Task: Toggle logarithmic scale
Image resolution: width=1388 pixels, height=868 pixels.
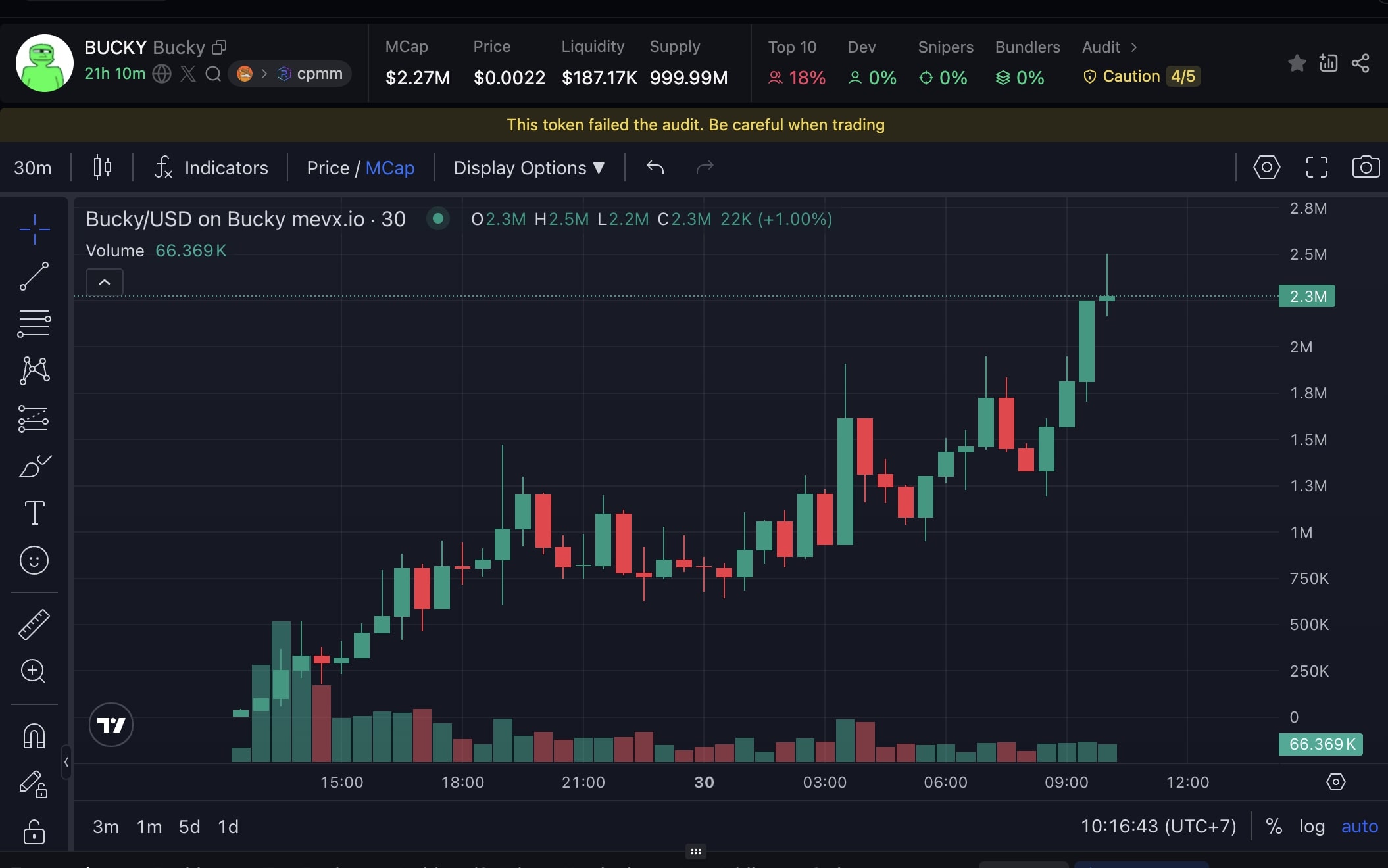Action: pos(1312,826)
